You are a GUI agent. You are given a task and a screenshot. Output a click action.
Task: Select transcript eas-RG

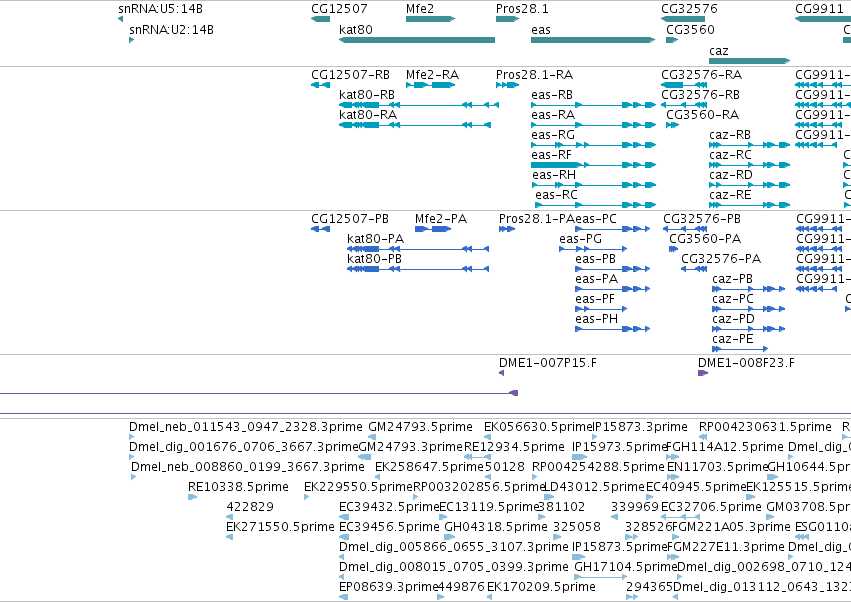pyautogui.click(x=553, y=135)
